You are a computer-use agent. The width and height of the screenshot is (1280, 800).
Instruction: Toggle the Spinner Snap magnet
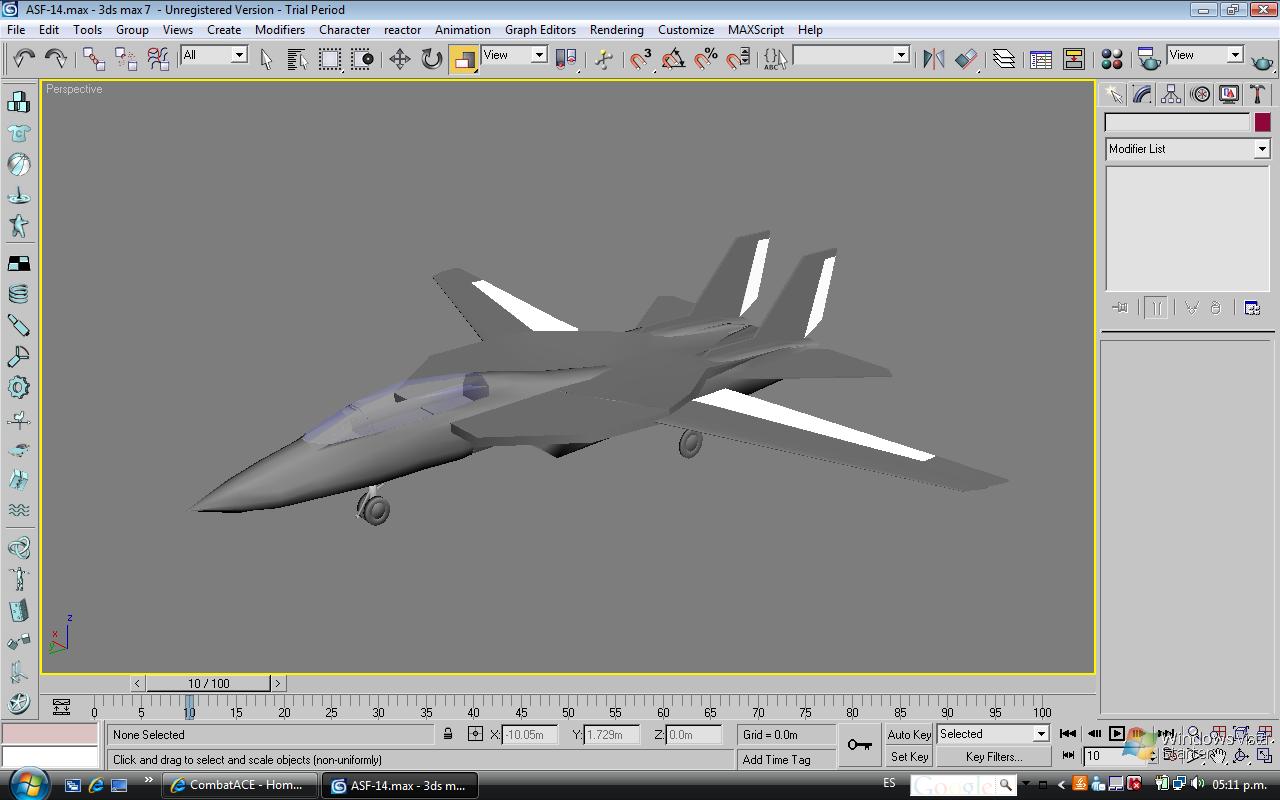[x=738, y=59]
